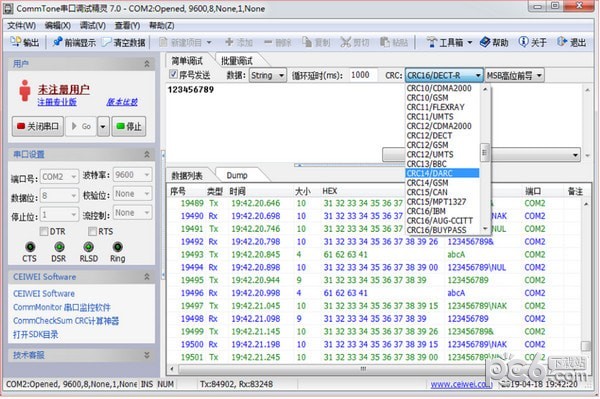Click the CRC list scrollbar thumb
Image resolution: width=600 pixels, height=399 pixels.
tap(485, 152)
